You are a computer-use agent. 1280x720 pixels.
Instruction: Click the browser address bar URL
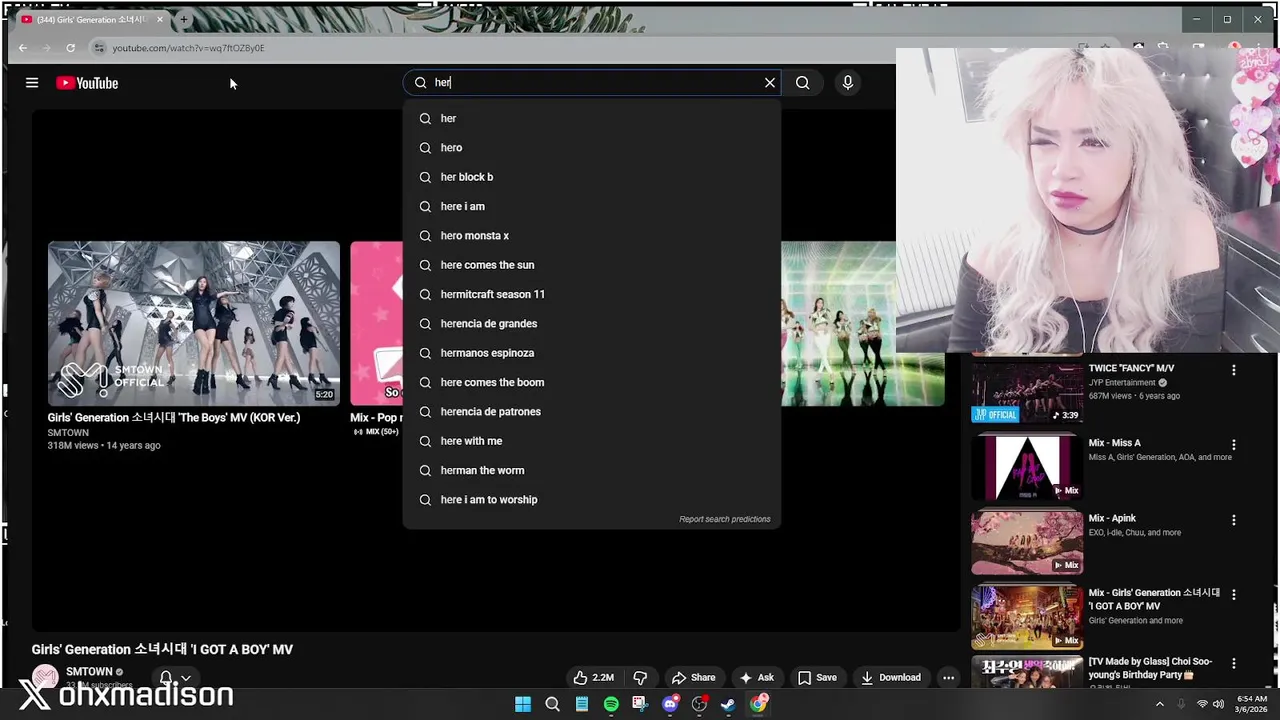(x=188, y=48)
